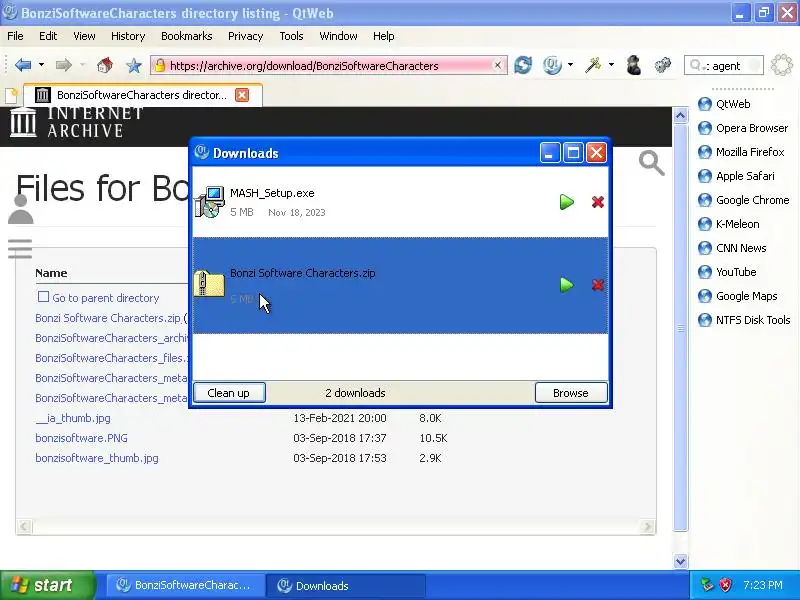
Task: Bookmark this page with the star icon
Action: pos(134,65)
